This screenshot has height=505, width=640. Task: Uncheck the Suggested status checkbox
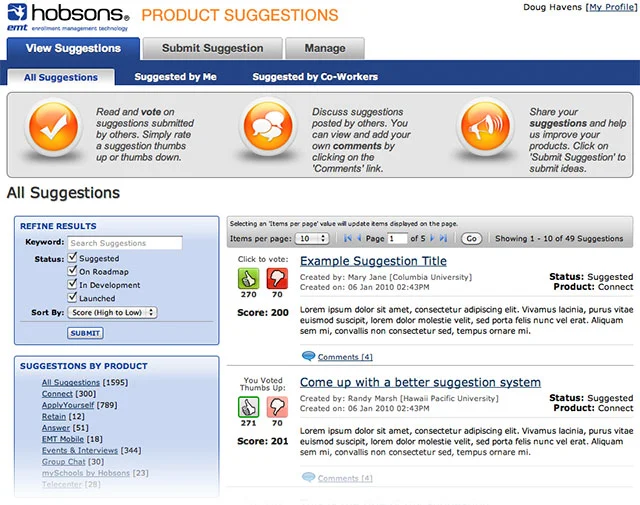coord(72,257)
